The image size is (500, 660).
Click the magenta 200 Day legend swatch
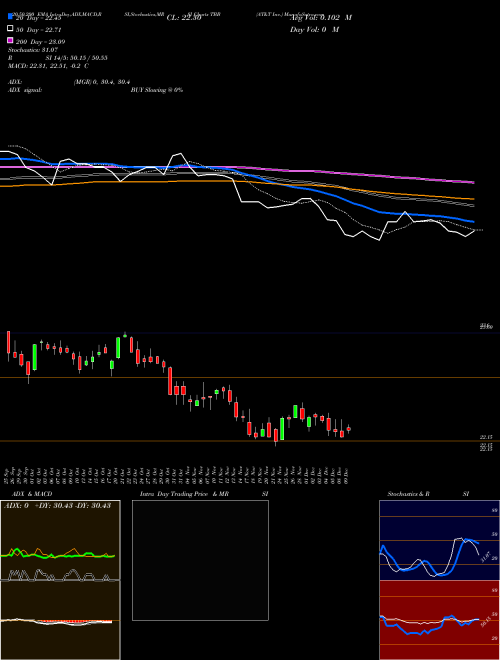(10, 40)
